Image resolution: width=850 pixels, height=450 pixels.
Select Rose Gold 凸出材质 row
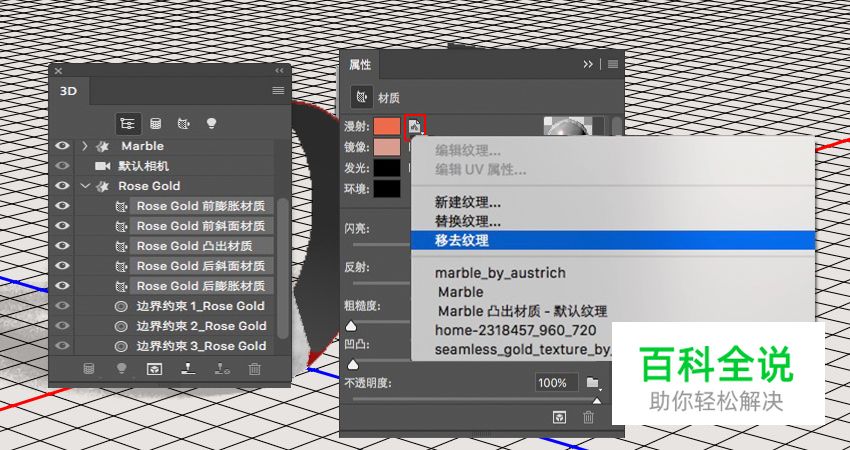point(202,246)
